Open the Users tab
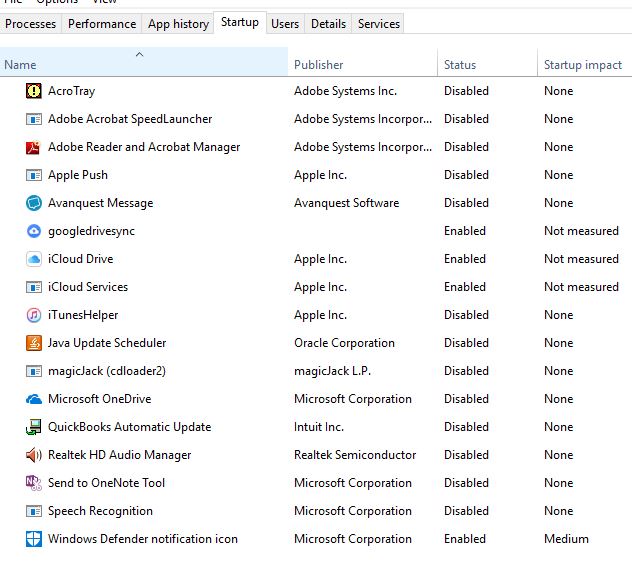Image resolution: width=632 pixels, height=564 pixels. [x=285, y=24]
